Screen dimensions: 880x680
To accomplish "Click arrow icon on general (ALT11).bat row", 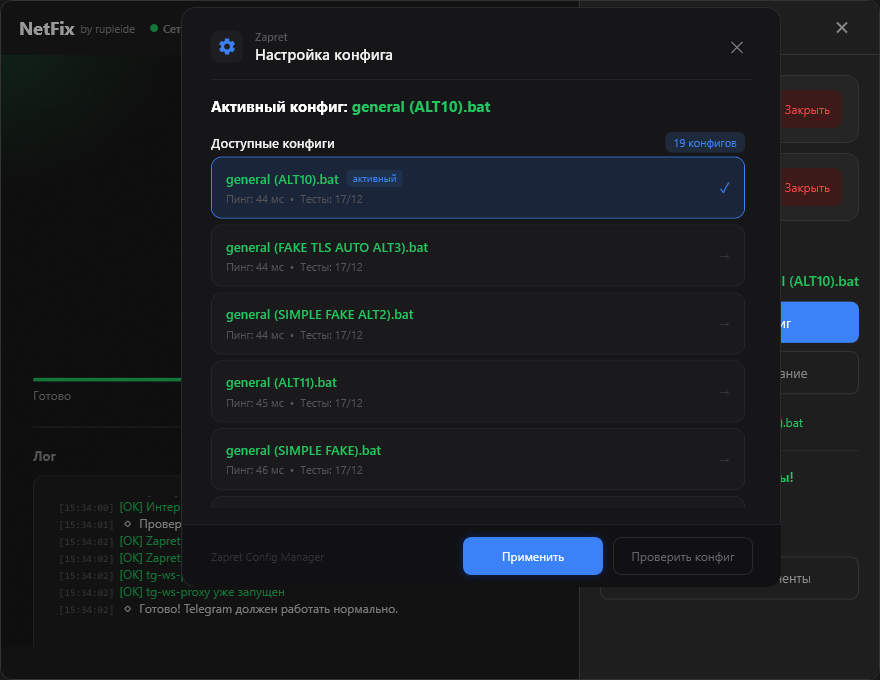I will tap(724, 392).
